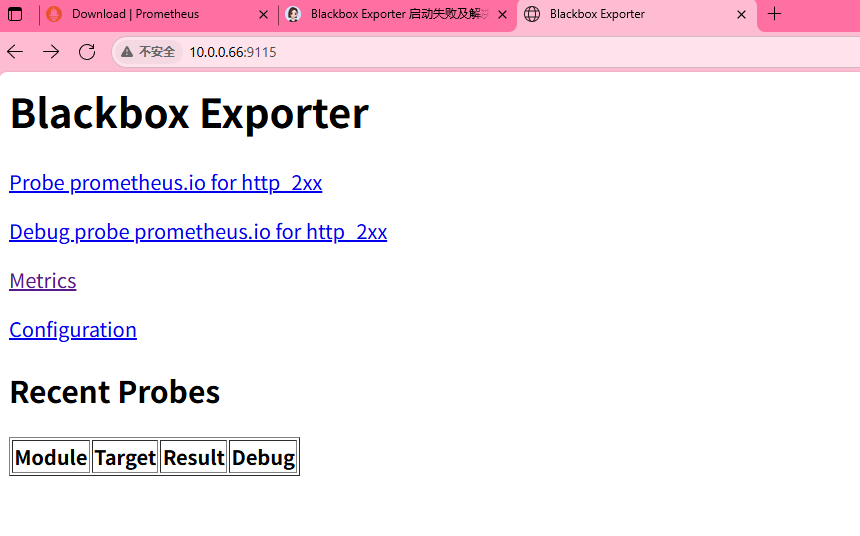
Task: Click the browser forward arrow
Action: coord(51,52)
